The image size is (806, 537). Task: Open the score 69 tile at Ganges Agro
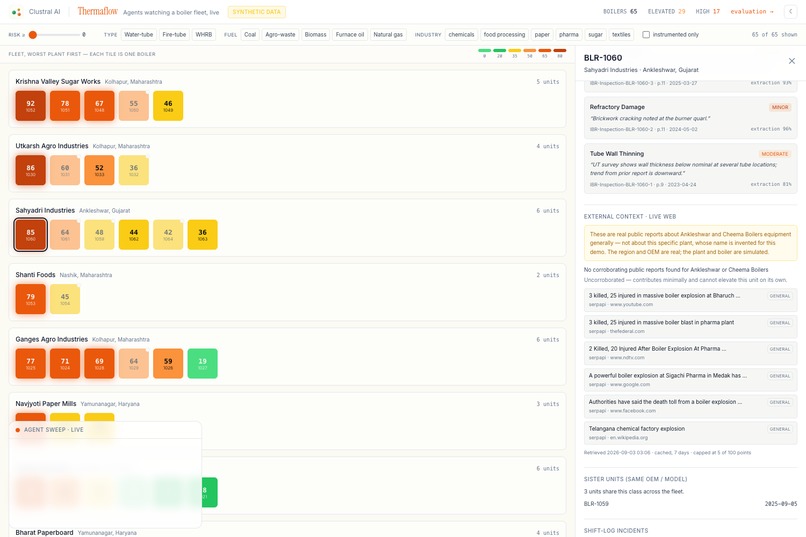99,363
